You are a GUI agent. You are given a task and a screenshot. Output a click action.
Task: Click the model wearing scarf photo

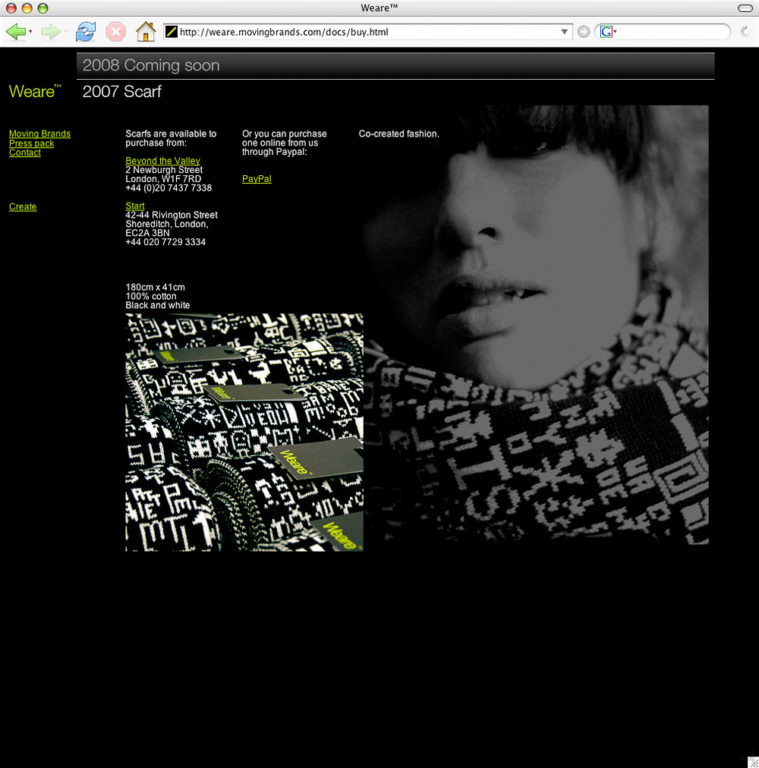click(x=536, y=325)
